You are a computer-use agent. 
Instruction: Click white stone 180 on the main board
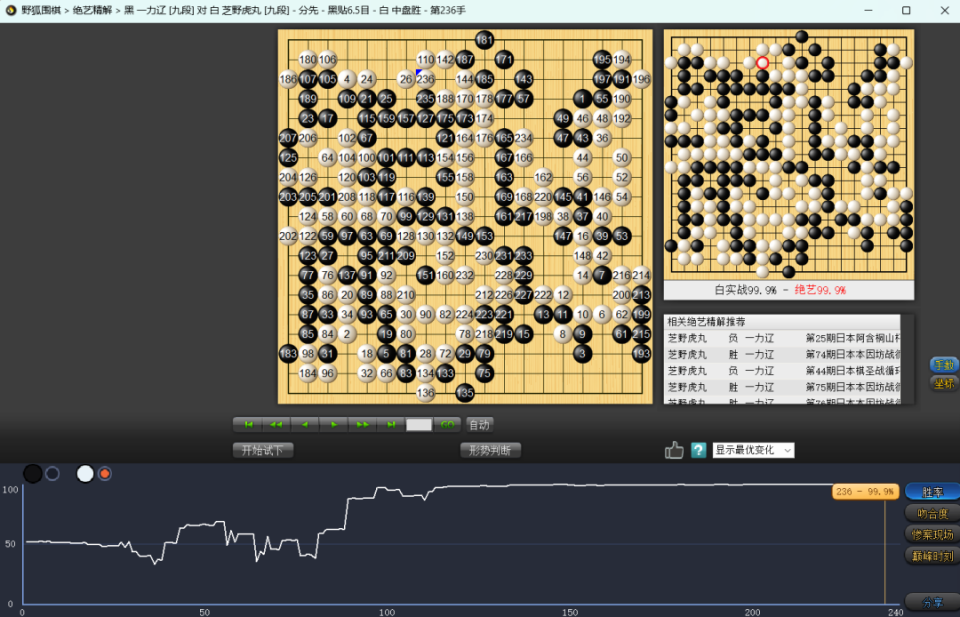(x=307, y=59)
